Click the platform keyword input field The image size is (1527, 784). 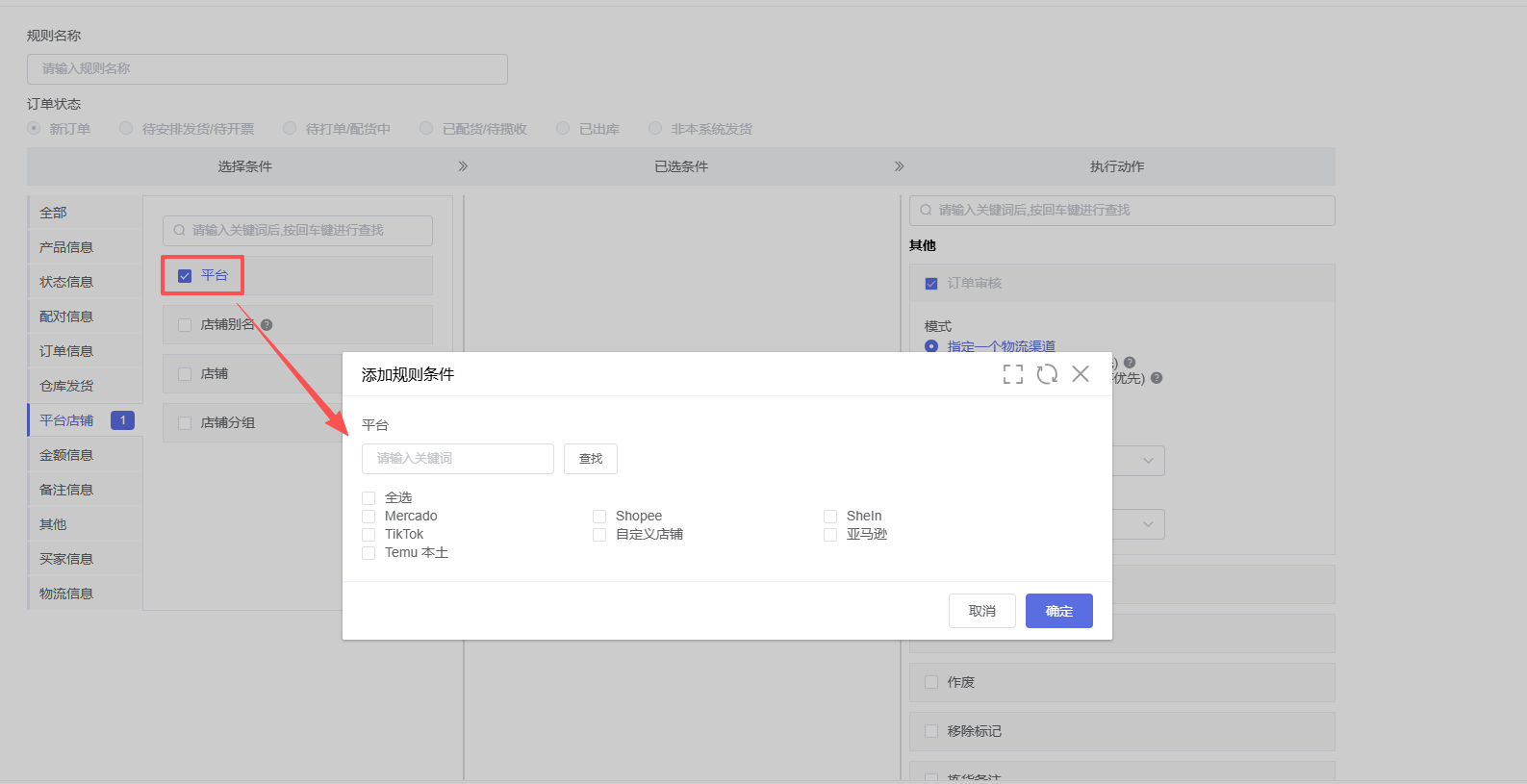(x=457, y=459)
